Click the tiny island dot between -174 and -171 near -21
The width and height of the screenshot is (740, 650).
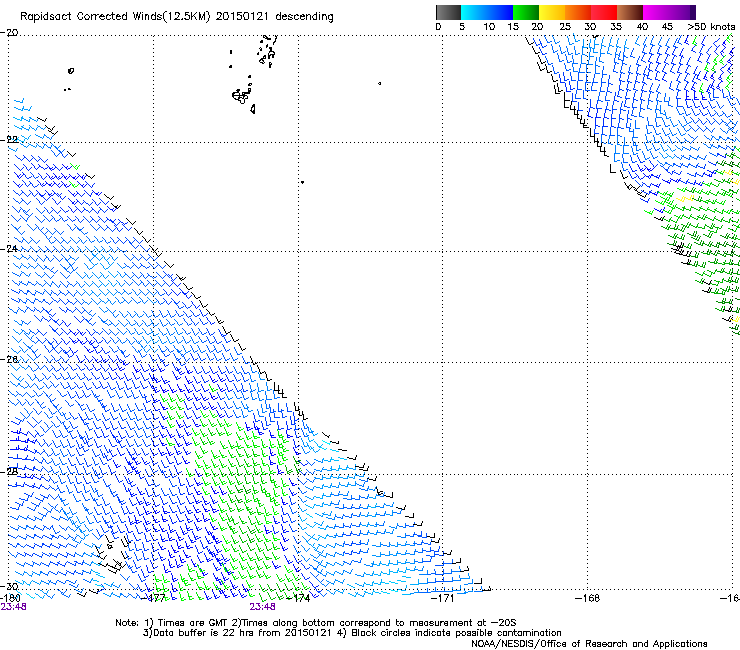coord(379,84)
